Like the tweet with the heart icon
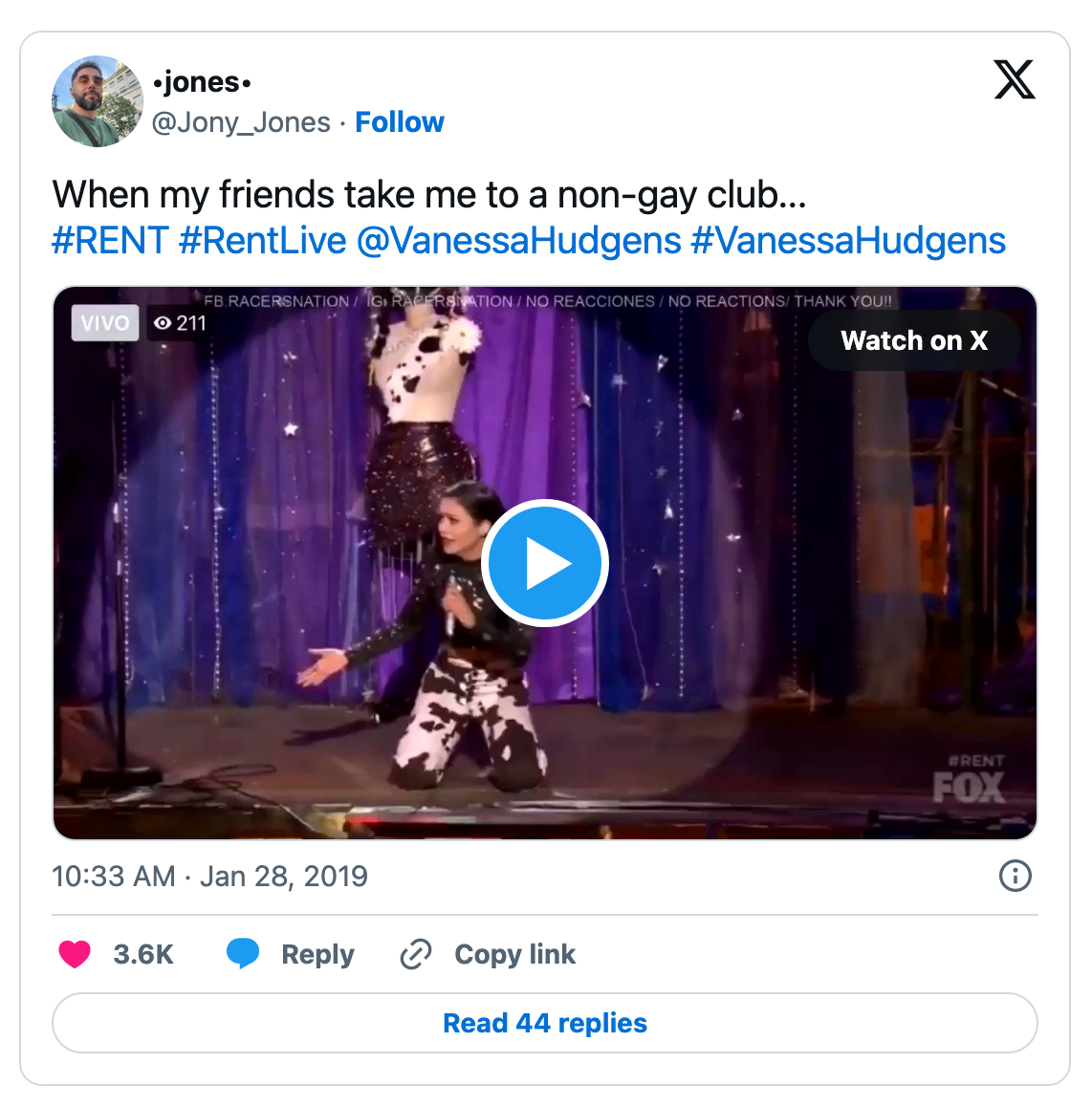Viewport: 1092px width, 1107px height. click(x=75, y=954)
